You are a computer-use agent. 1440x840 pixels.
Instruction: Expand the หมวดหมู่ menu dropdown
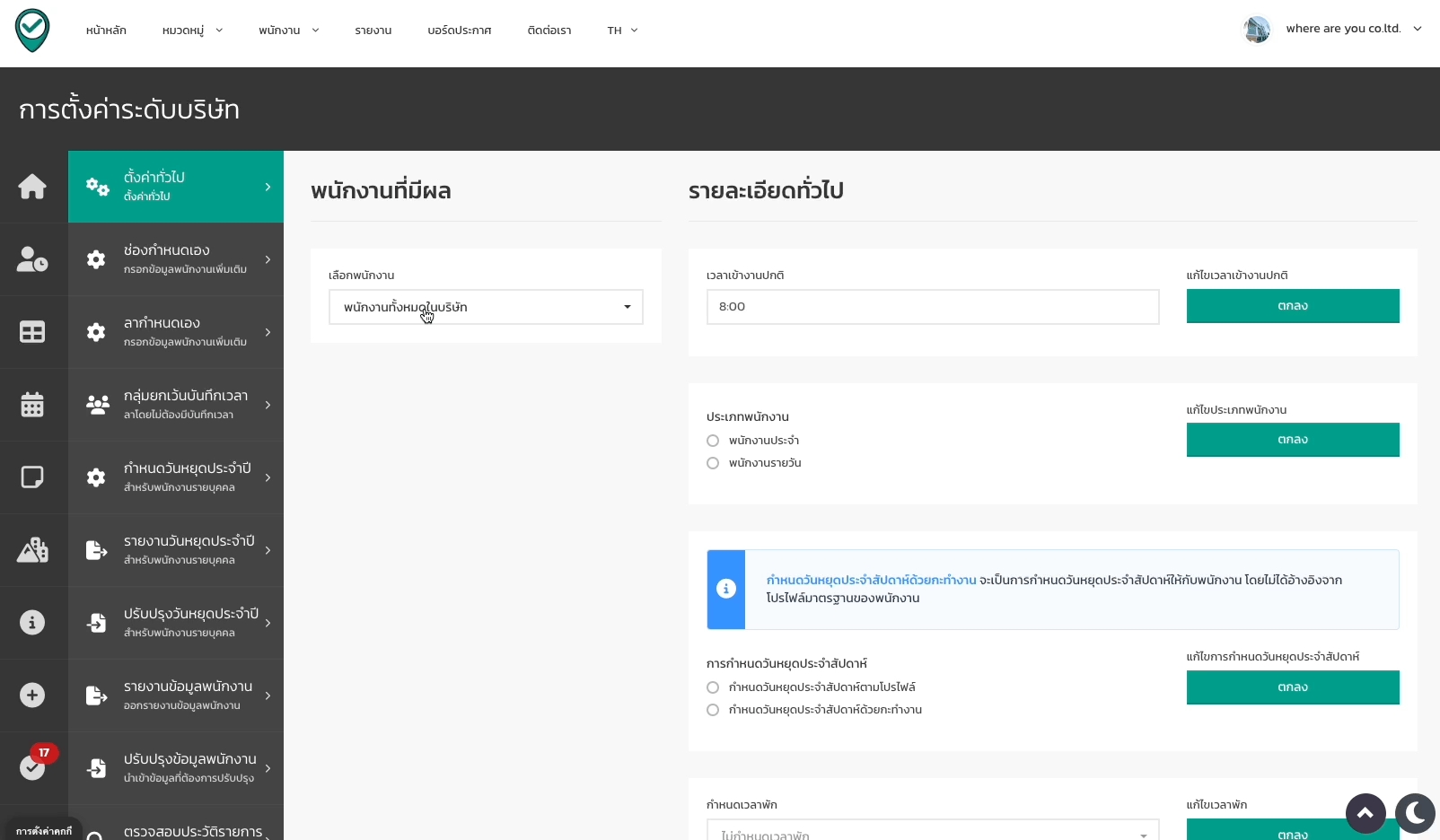192,31
